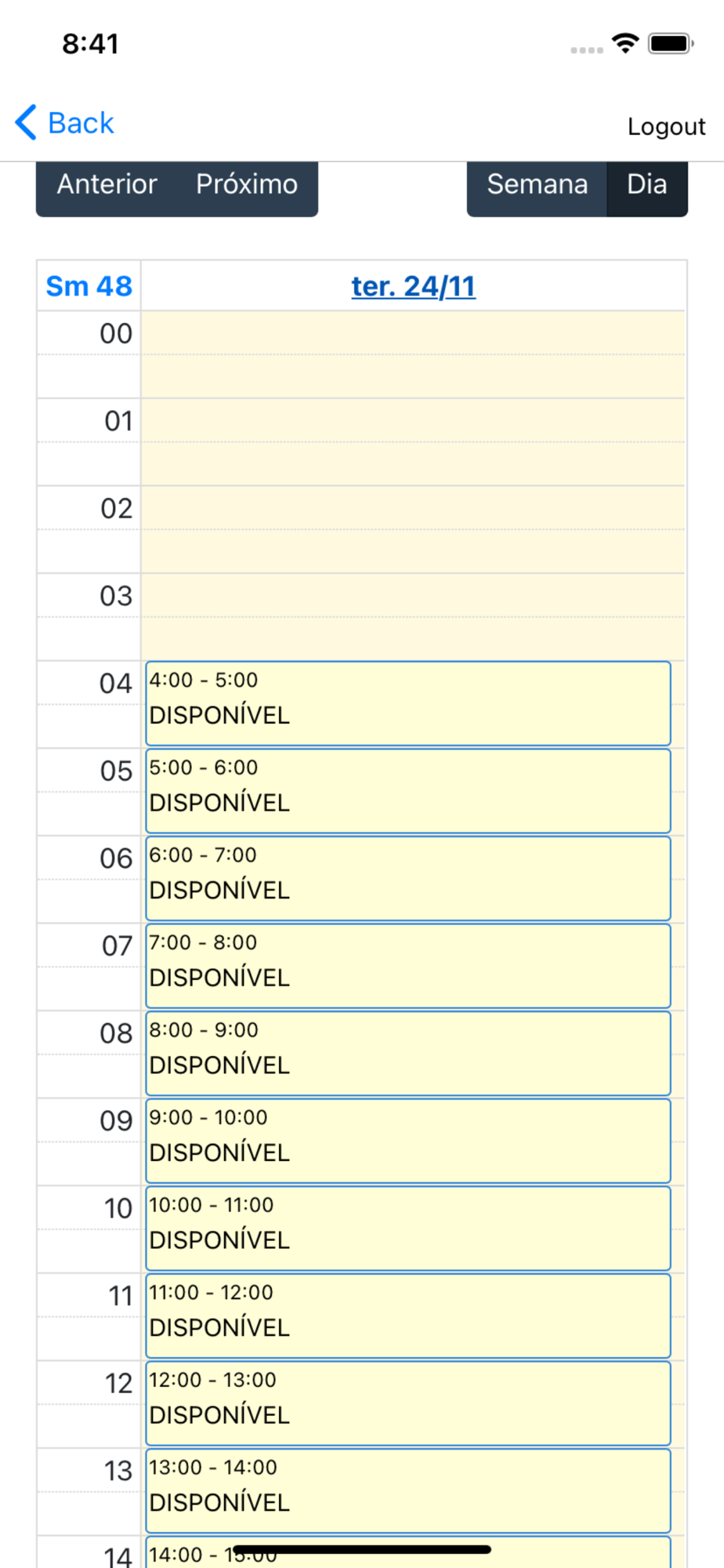This screenshot has height=1568, width=724.
Task: Select the 4:00 - 5:00 available slot
Action: pyautogui.click(x=407, y=703)
